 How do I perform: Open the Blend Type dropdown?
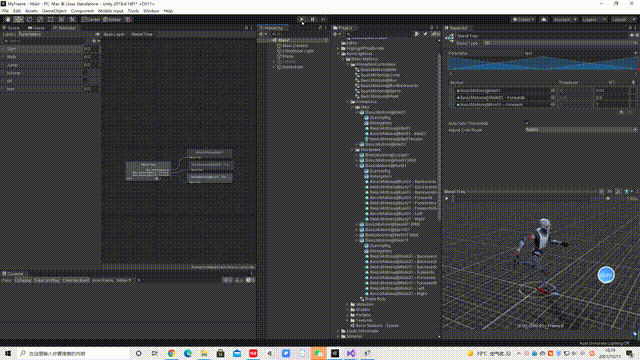point(559,42)
